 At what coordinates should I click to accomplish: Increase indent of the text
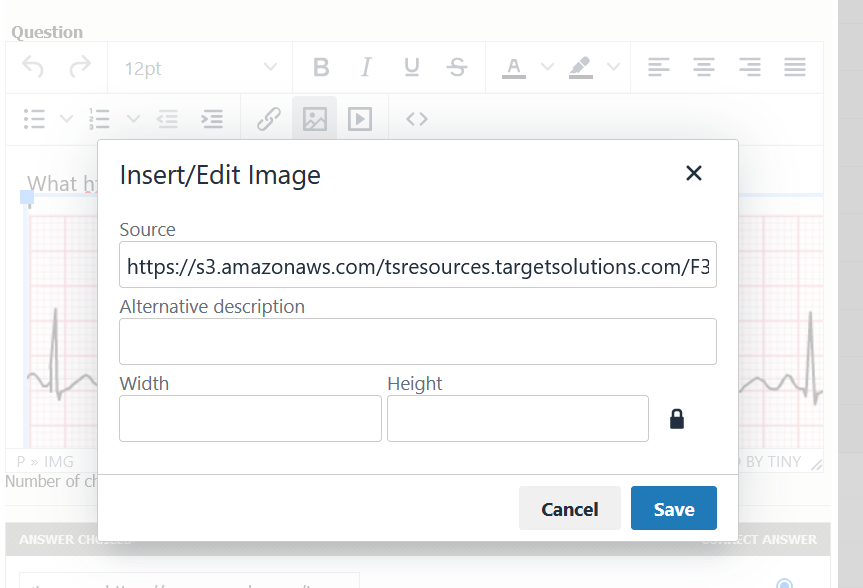click(x=212, y=118)
